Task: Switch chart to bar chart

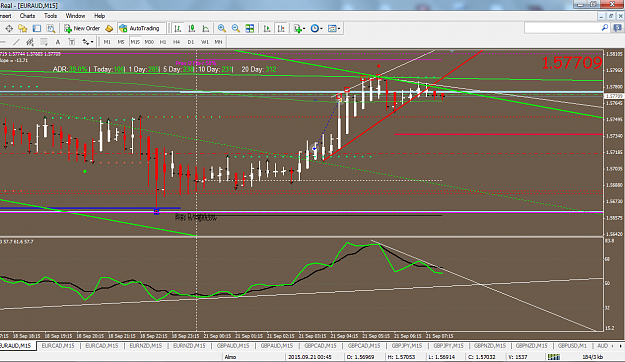Action: click(x=178, y=28)
